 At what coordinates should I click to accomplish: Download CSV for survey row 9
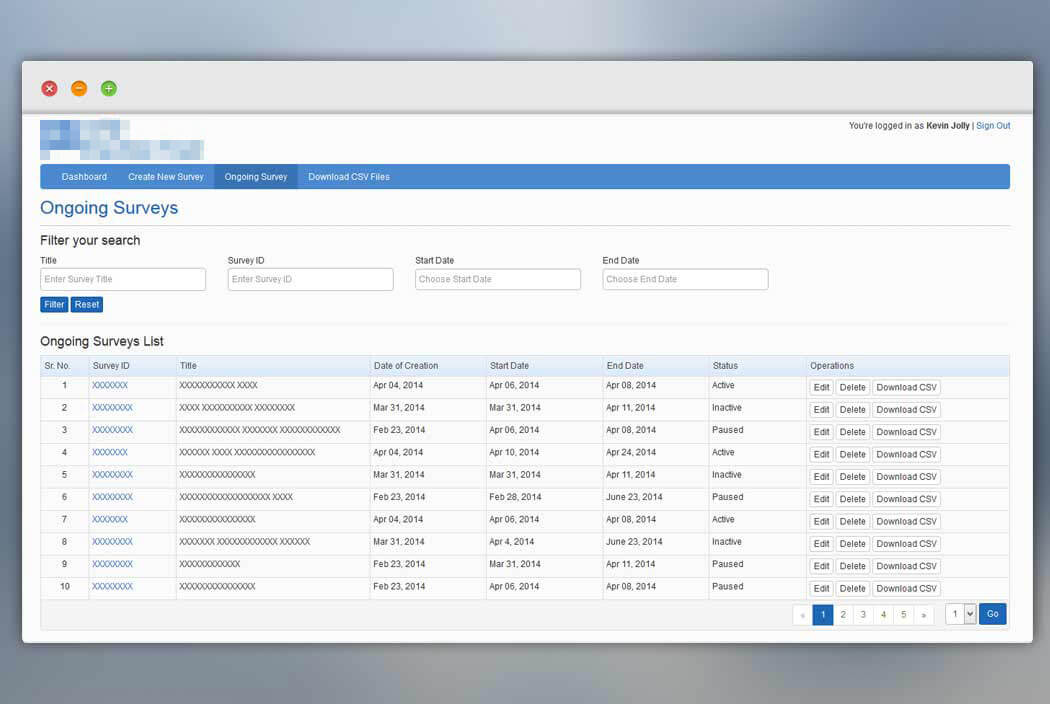tap(907, 566)
